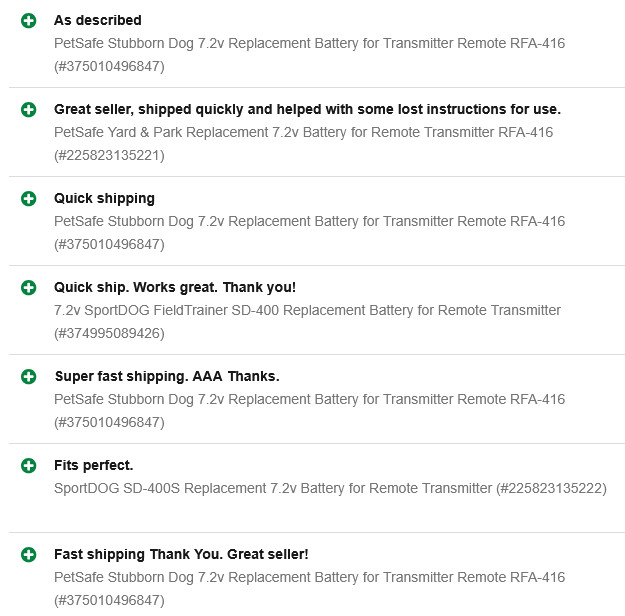
Task: Click the "Super fast shipping. AAA Thanks." comment
Action: pos(166,376)
